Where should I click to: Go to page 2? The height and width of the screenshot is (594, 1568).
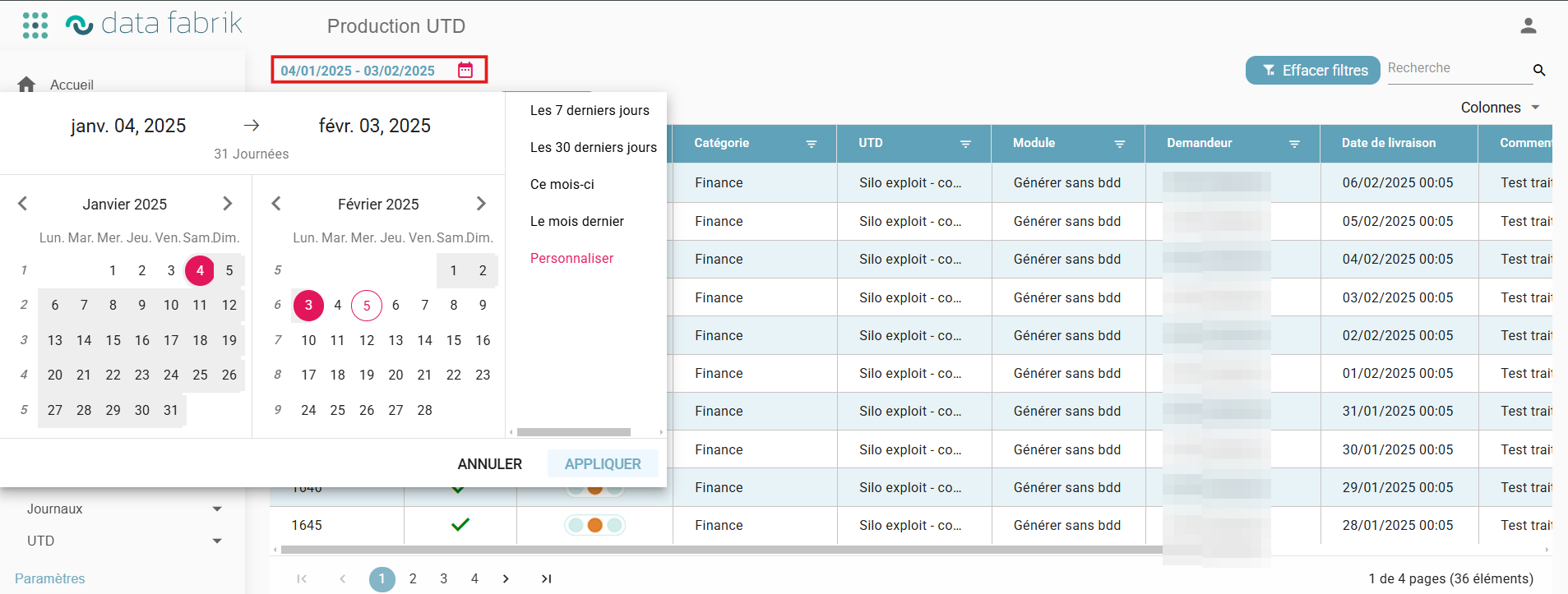pyautogui.click(x=413, y=578)
